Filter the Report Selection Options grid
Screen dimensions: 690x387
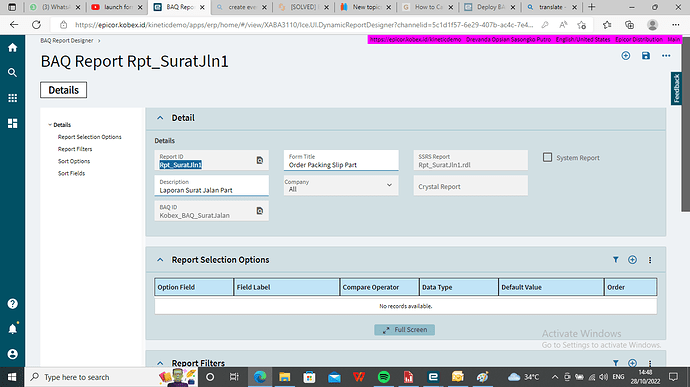[616, 260]
